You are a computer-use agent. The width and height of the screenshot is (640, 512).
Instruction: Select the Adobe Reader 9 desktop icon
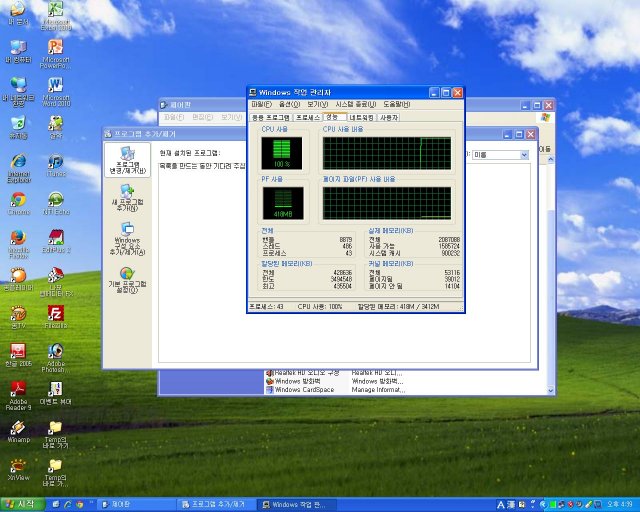tap(18, 396)
